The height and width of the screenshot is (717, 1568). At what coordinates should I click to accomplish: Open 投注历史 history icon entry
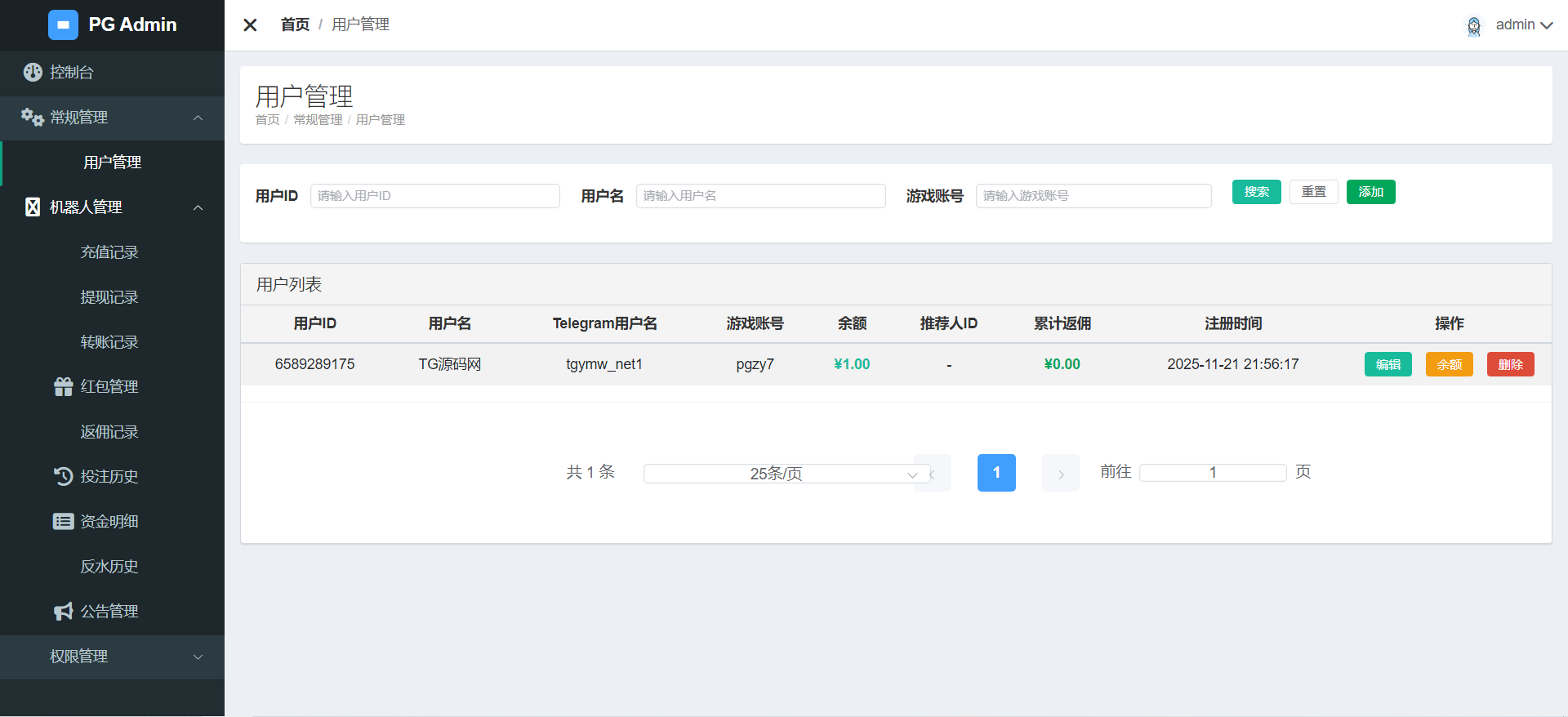64,476
